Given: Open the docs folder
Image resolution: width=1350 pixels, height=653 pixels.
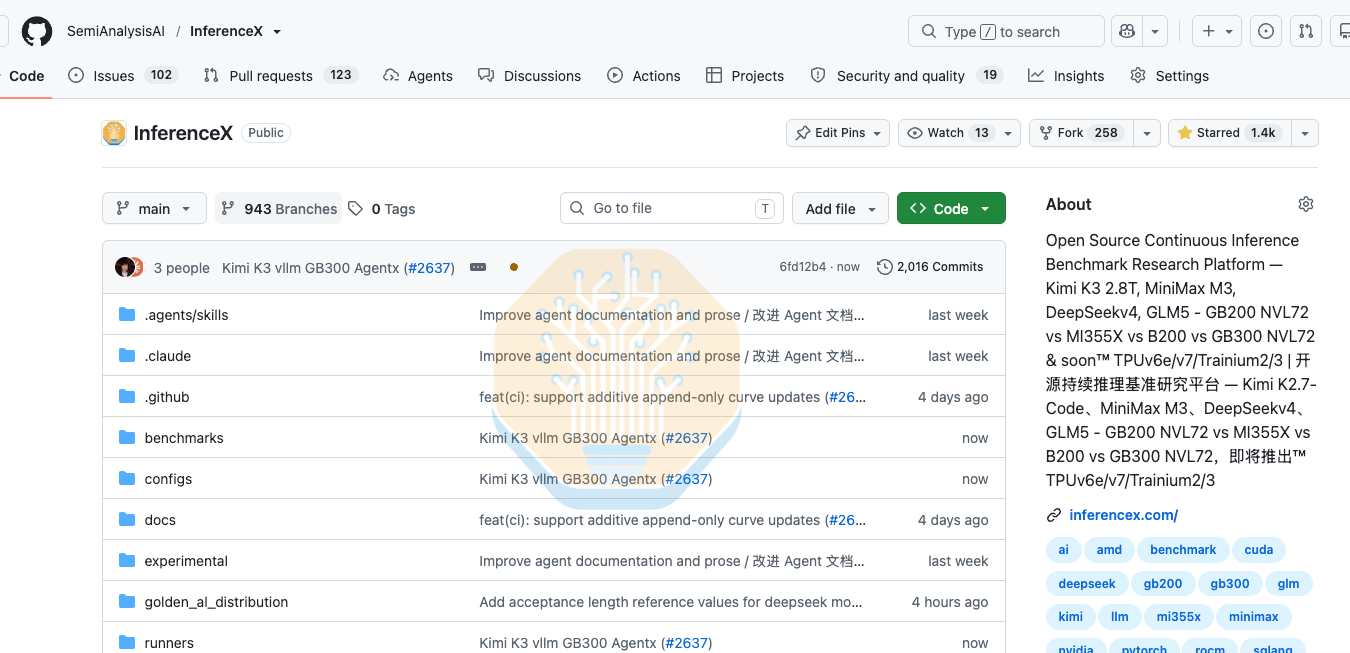Looking at the screenshot, I should pyautogui.click(x=160, y=520).
